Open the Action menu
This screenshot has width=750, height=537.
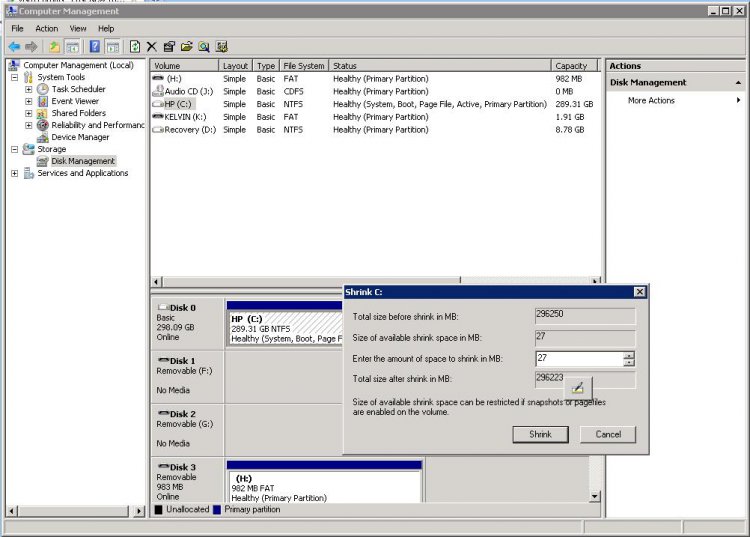tap(46, 29)
